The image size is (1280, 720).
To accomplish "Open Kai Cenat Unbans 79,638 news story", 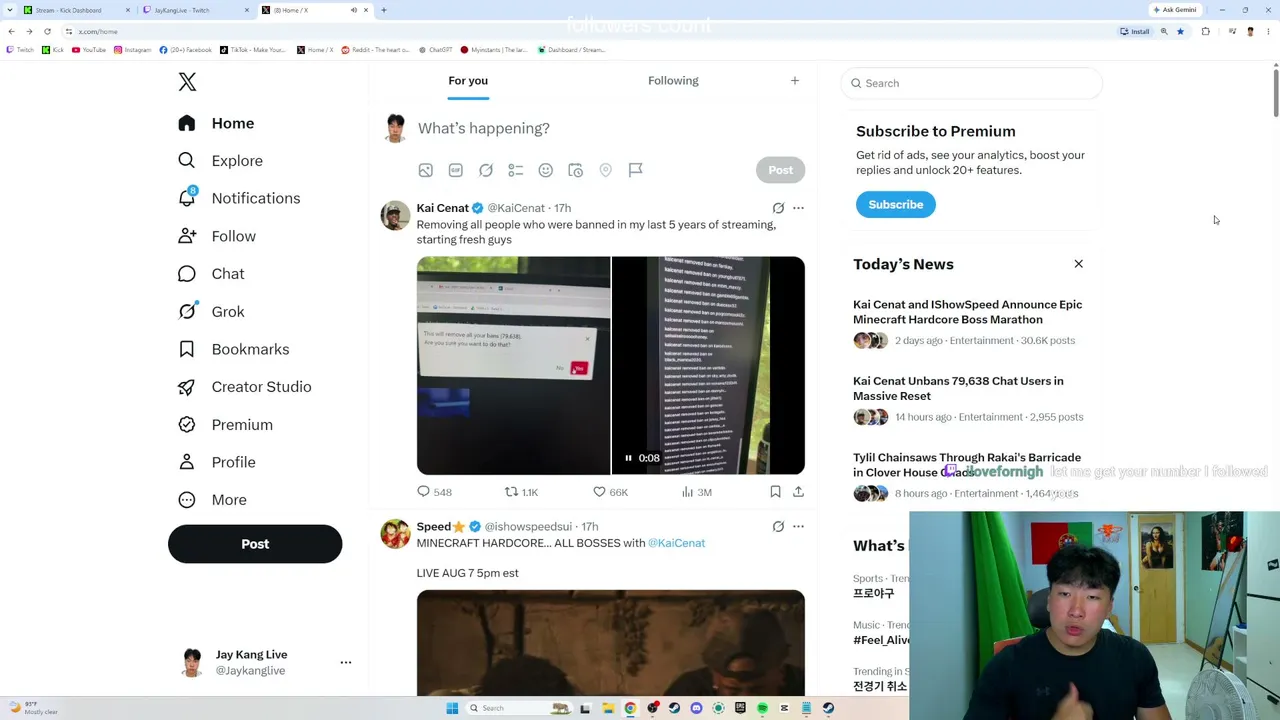I will pos(958,388).
